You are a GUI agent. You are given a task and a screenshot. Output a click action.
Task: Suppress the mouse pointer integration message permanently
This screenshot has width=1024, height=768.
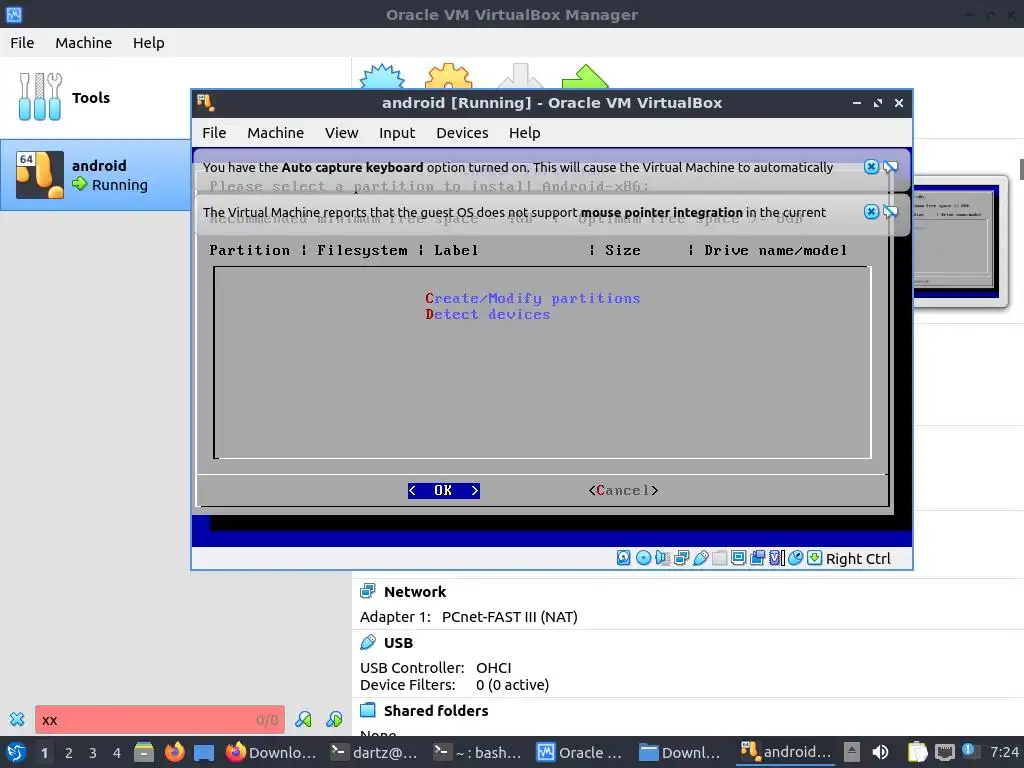891,212
